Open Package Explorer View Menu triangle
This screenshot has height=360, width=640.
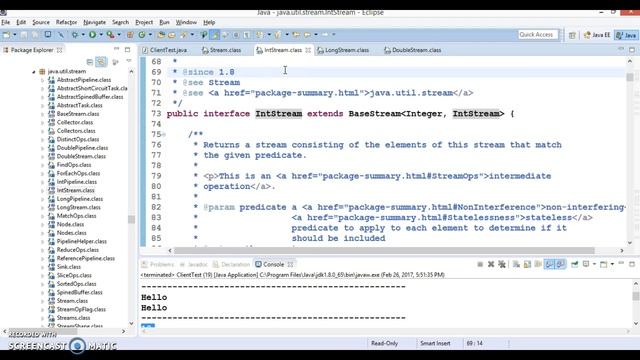click(x=129, y=61)
